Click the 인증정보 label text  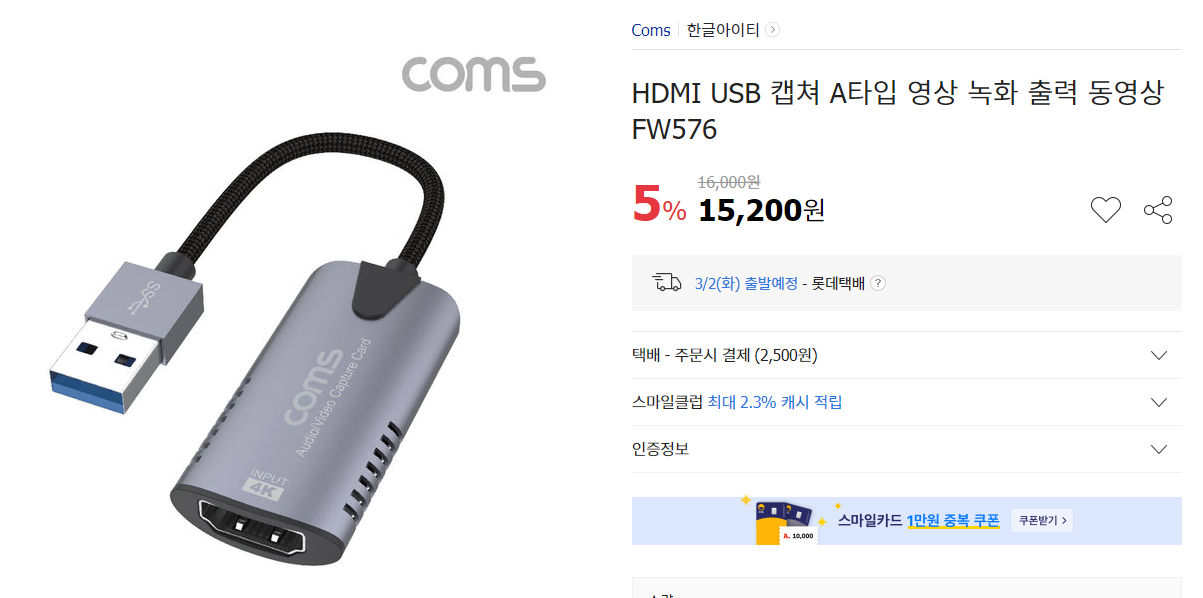tap(660, 449)
